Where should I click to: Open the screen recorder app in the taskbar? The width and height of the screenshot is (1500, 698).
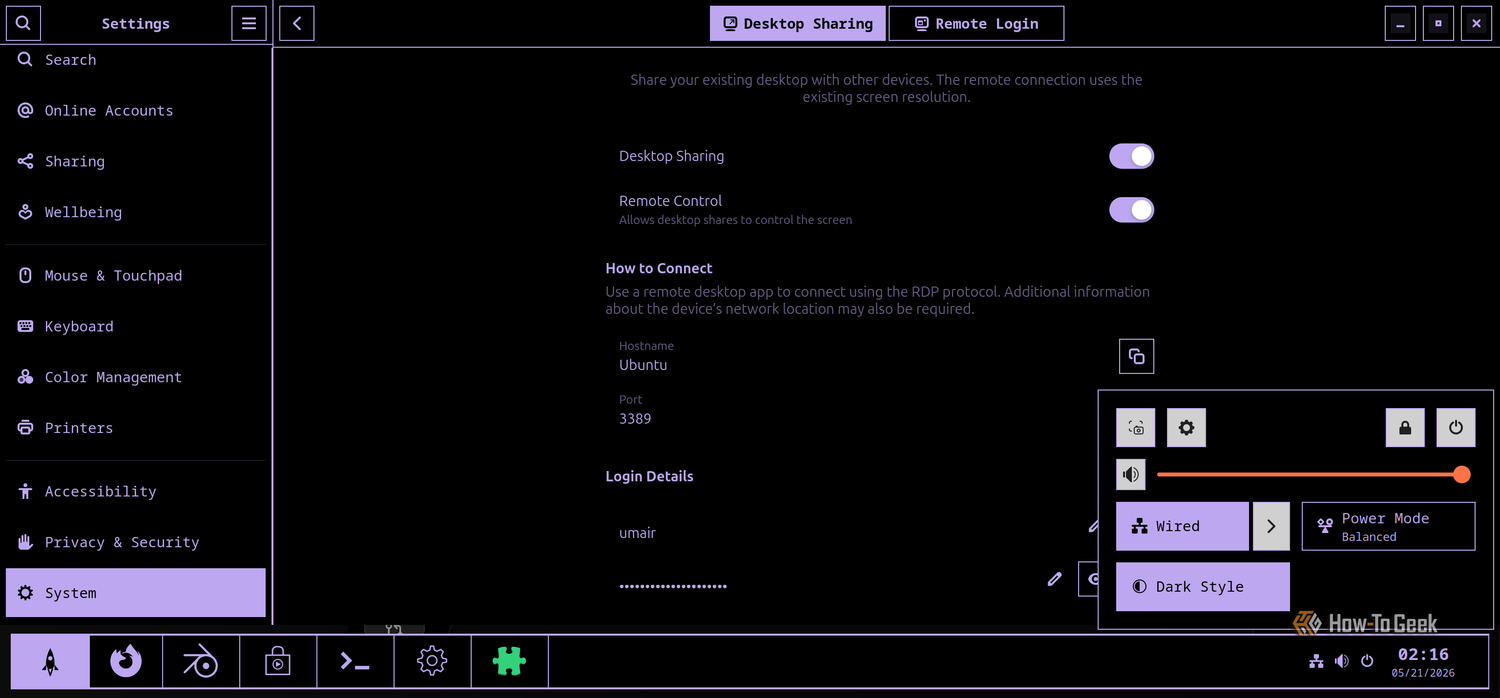[x=278, y=661]
